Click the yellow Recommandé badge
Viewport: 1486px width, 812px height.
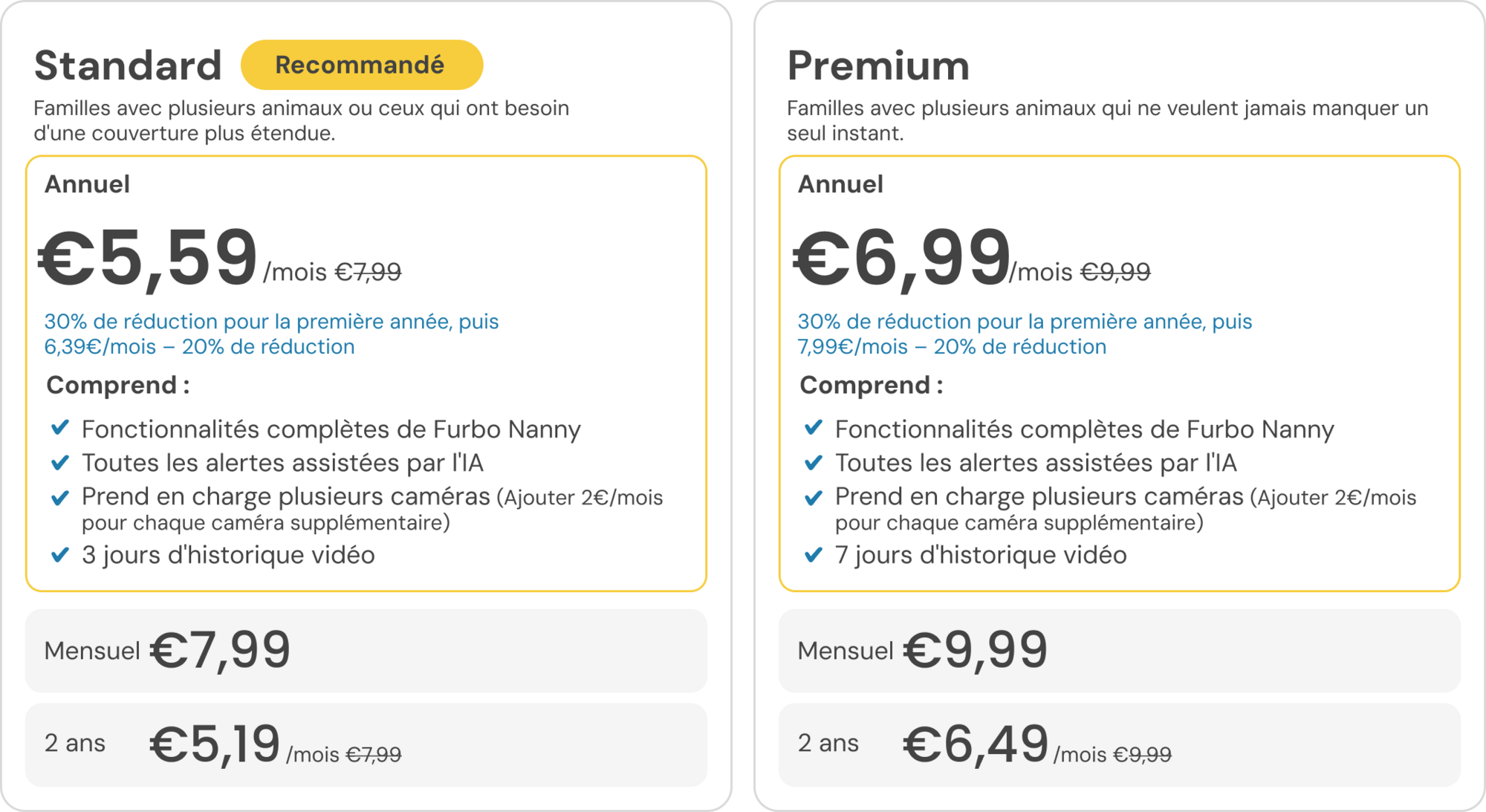362,65
